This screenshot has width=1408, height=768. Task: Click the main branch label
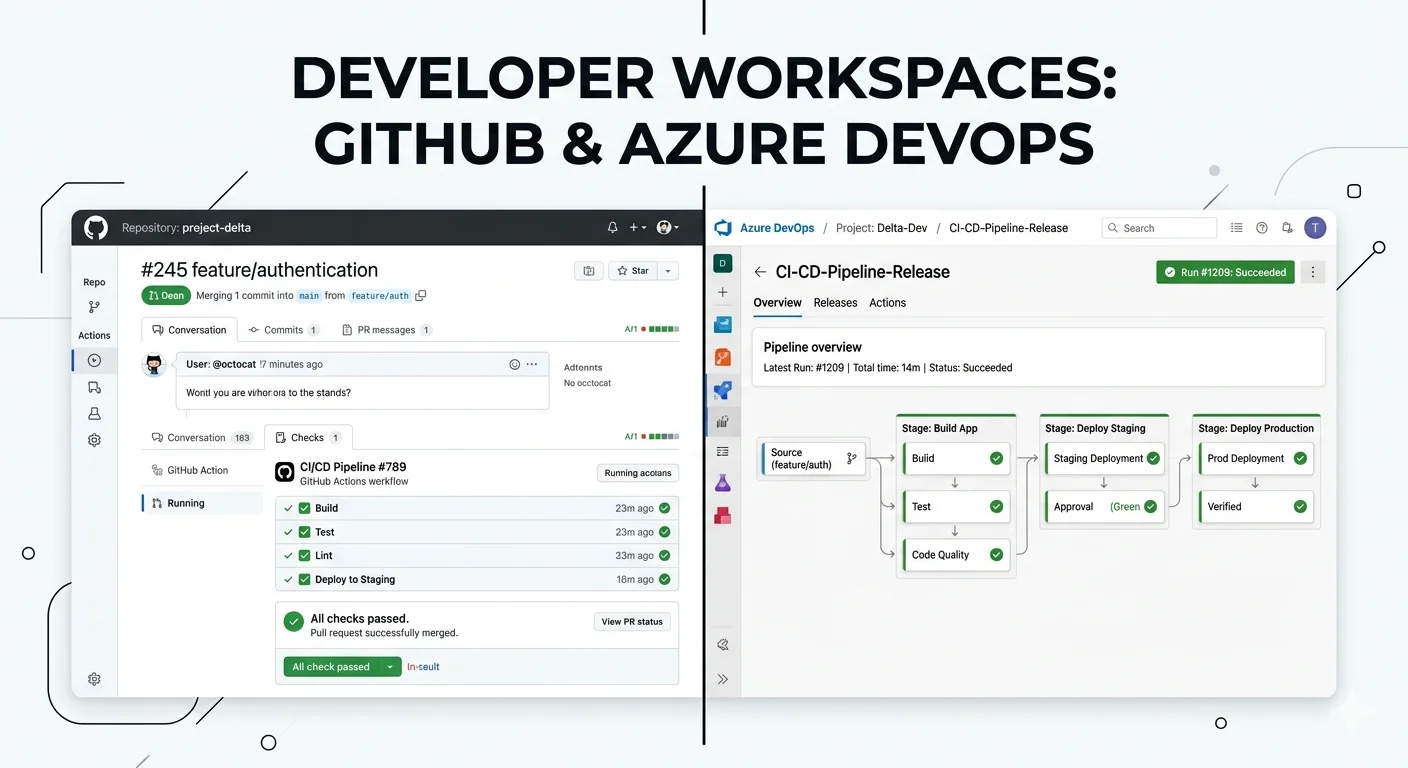pyautogui.click(x=310, y=296)
